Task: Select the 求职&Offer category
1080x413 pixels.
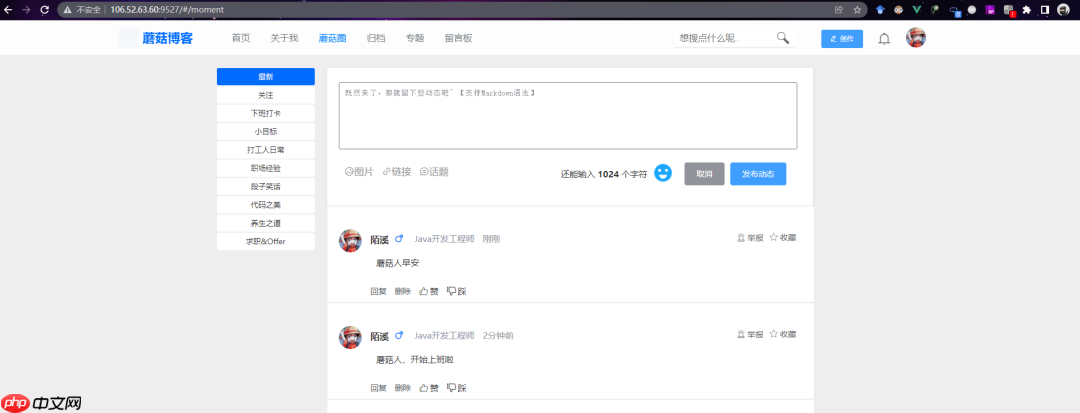Action: 266,242
